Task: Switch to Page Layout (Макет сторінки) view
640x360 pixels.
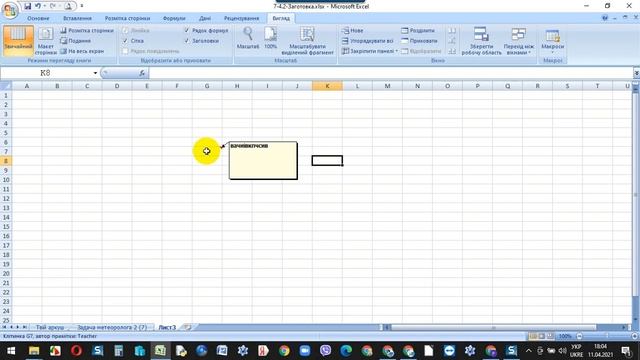Action: [x=45, y=40]
